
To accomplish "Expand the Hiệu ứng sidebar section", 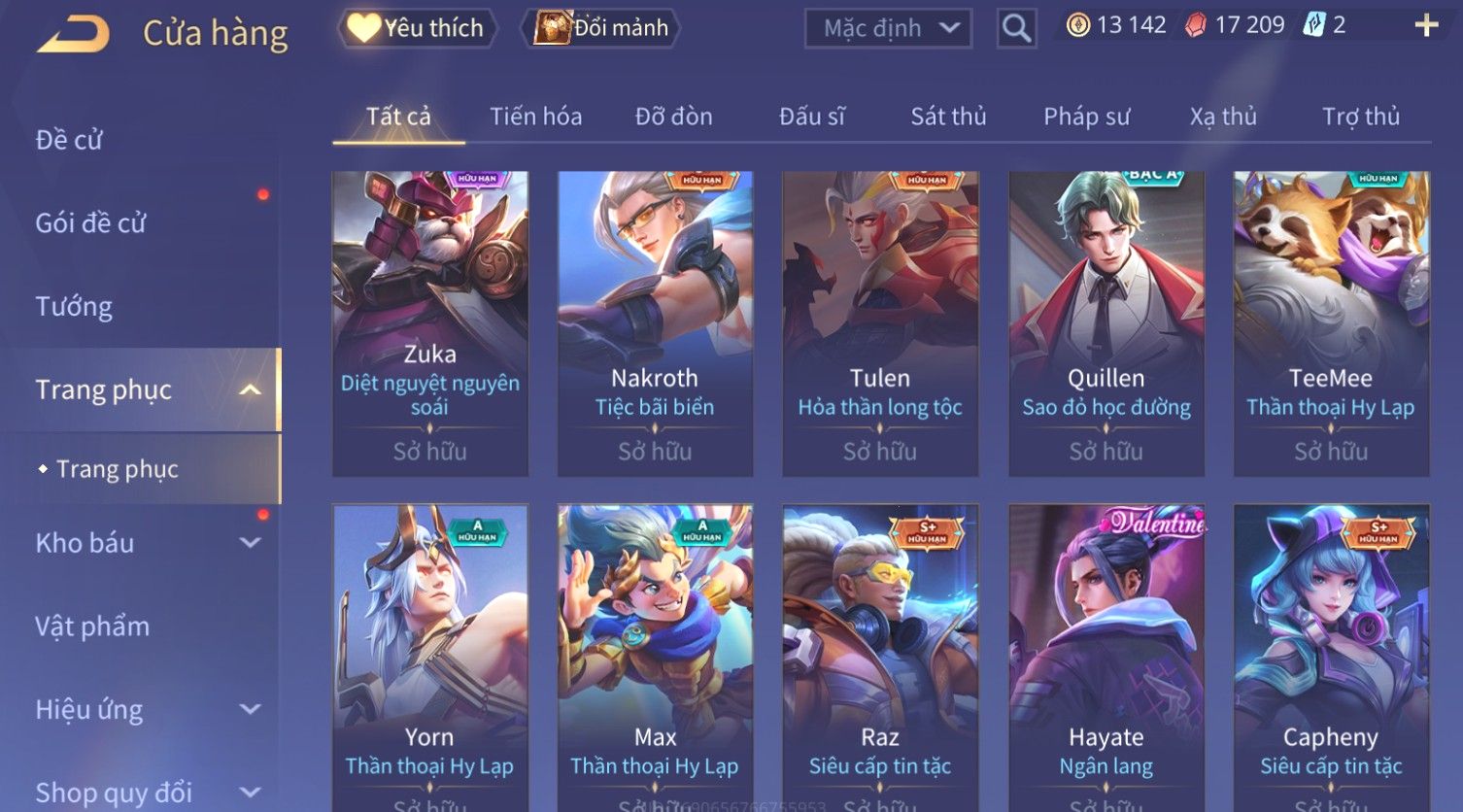I will tap(251, 709).
